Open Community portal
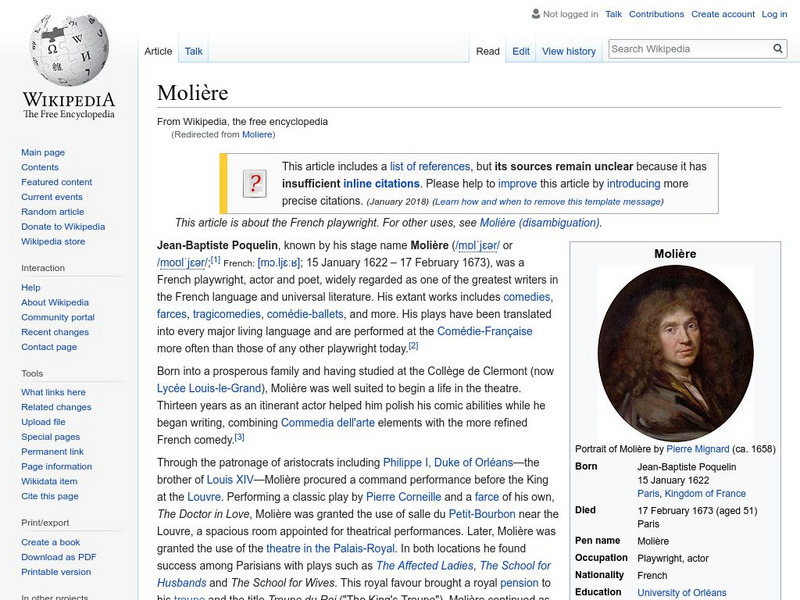The height and width of the screenshot is (600, 800). pyautogui.click(x=58, y=317)
